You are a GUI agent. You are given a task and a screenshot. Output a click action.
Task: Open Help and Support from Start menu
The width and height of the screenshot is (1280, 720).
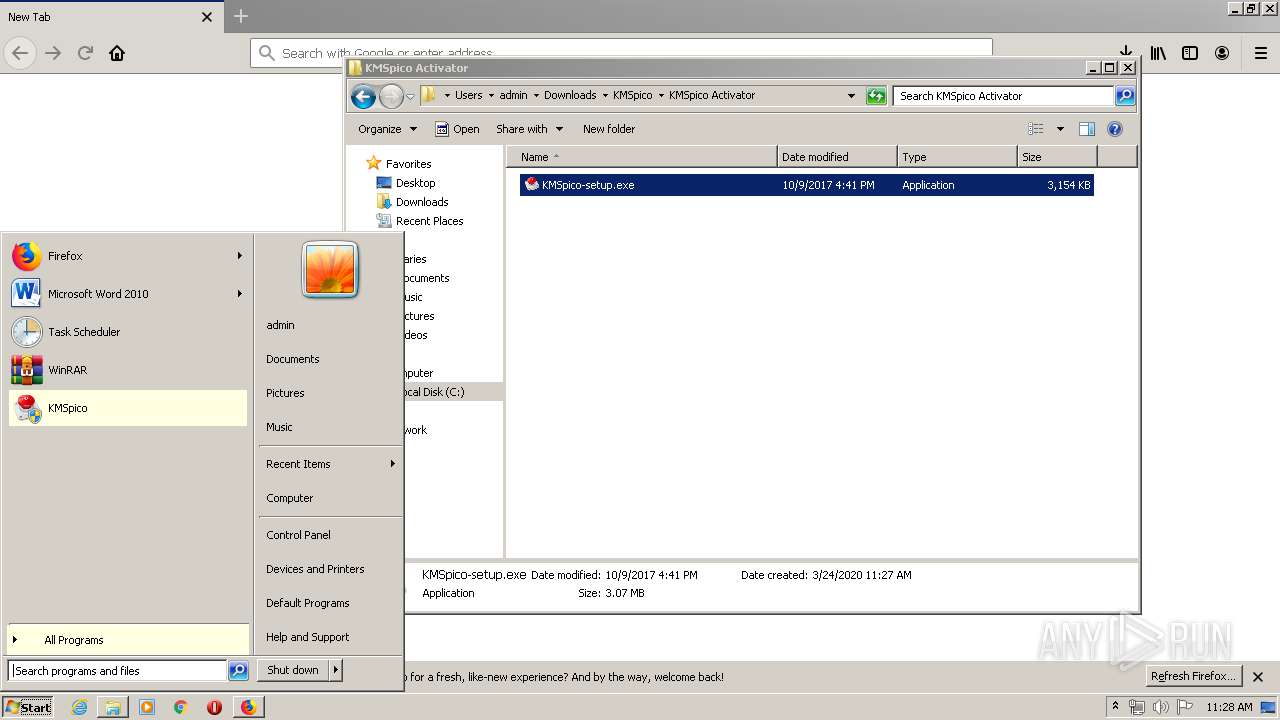coord(308,637)
